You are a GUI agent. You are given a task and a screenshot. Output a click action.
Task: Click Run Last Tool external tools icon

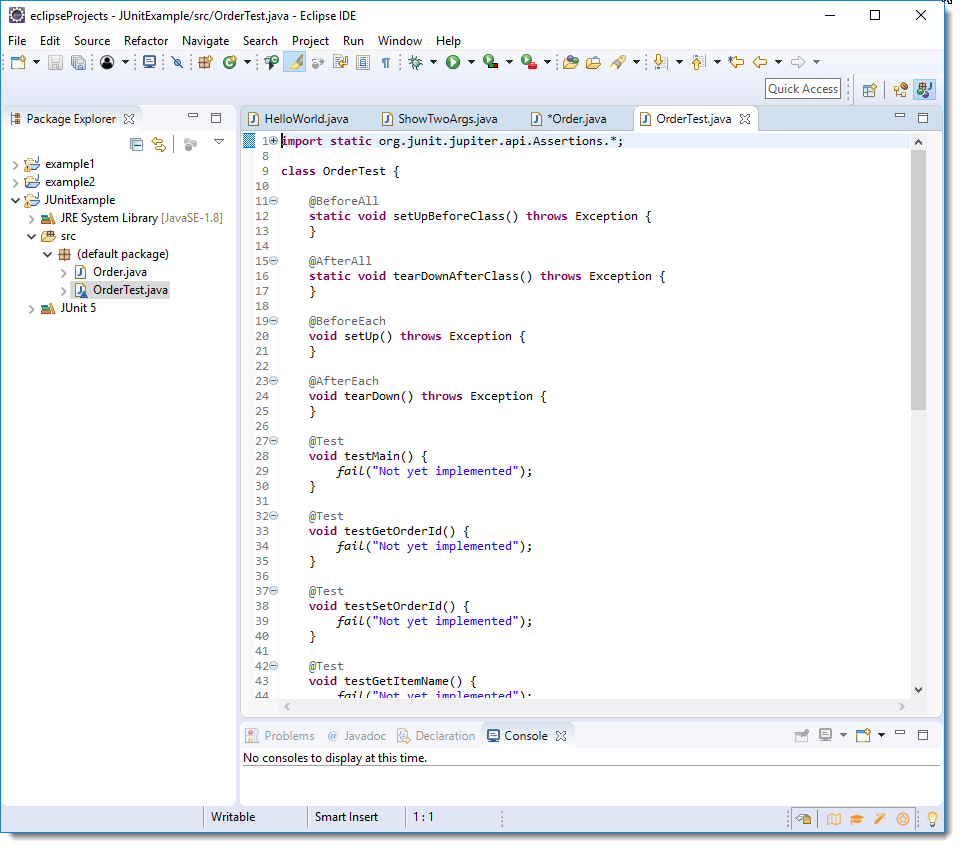click(x=529, y=62)
